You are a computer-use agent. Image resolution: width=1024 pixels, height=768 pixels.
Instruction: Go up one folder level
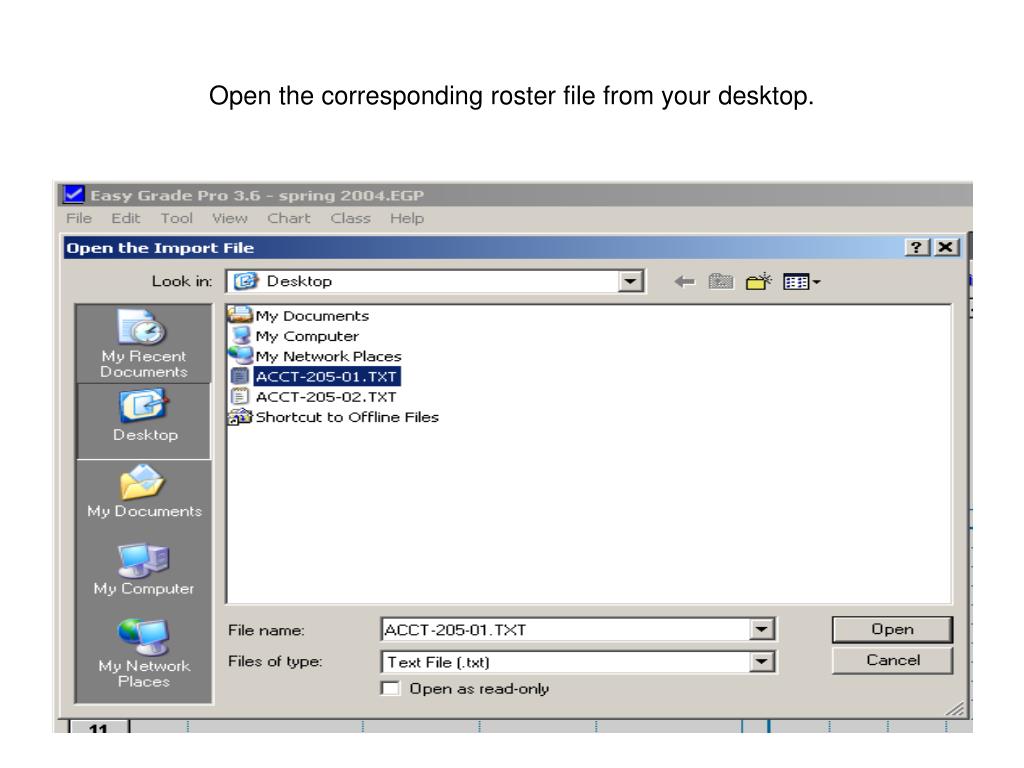coord(721,281)
